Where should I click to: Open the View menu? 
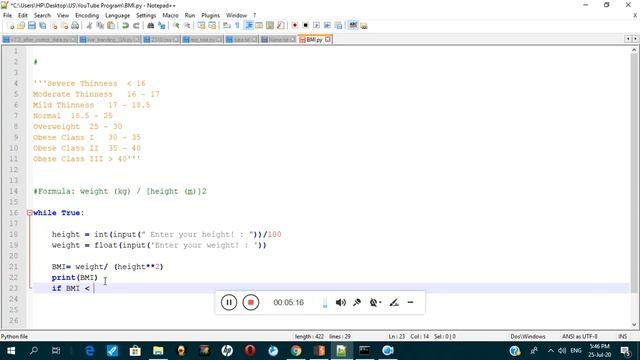pyautogui.click(x=63, y=15)
